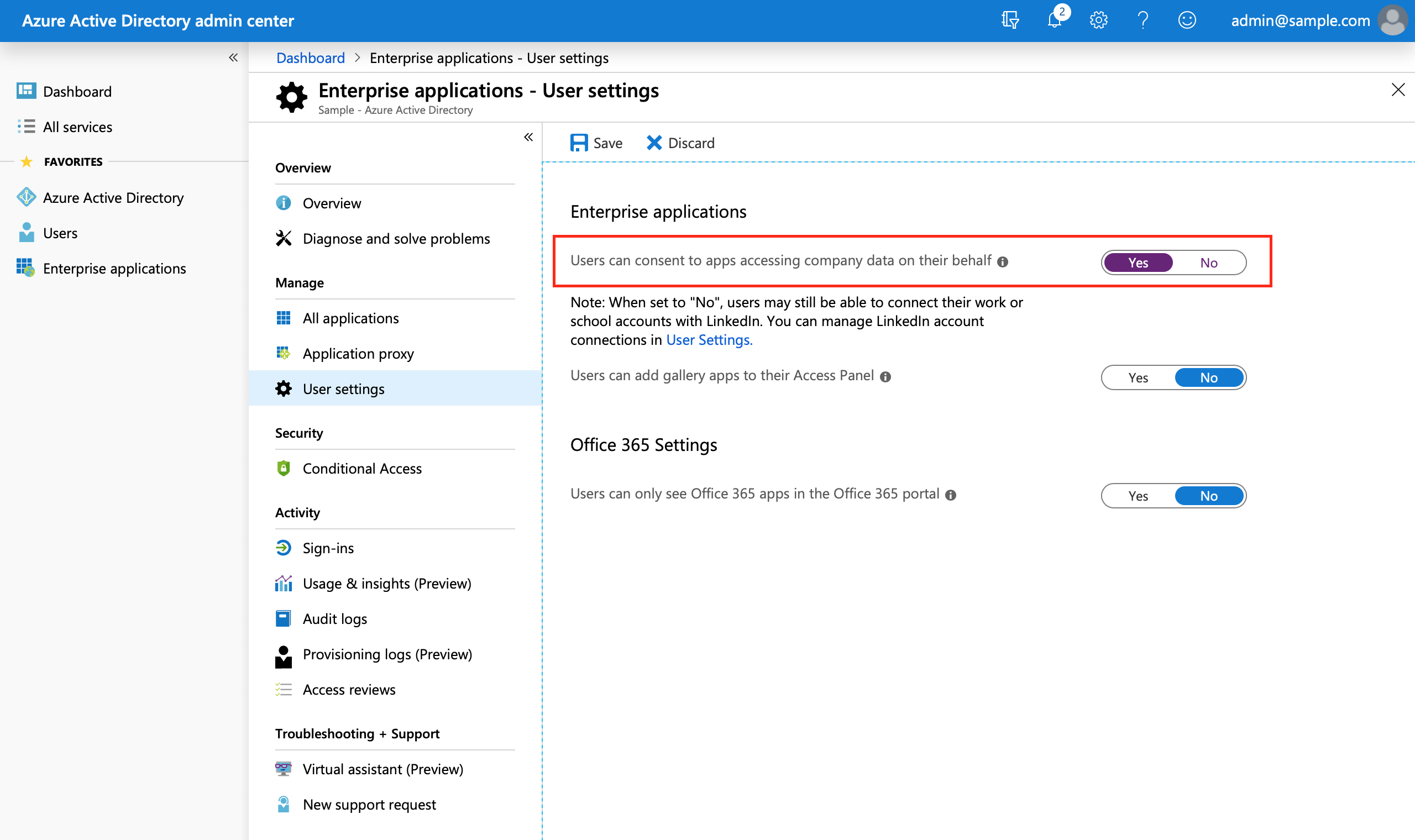The width and height of the screenshot is (1415, 840).
Task: Open Audit logs in Activity section
Action: [334, 618]
